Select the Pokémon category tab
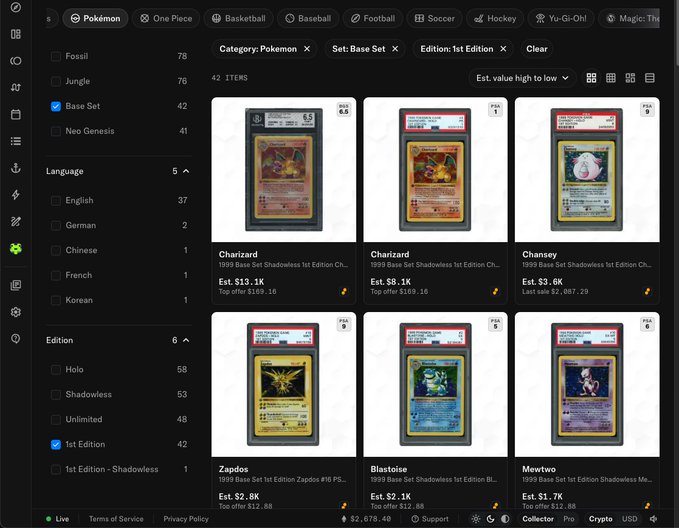Image resolution: width=679 pixels, height=528 pixels. (95, 18)
